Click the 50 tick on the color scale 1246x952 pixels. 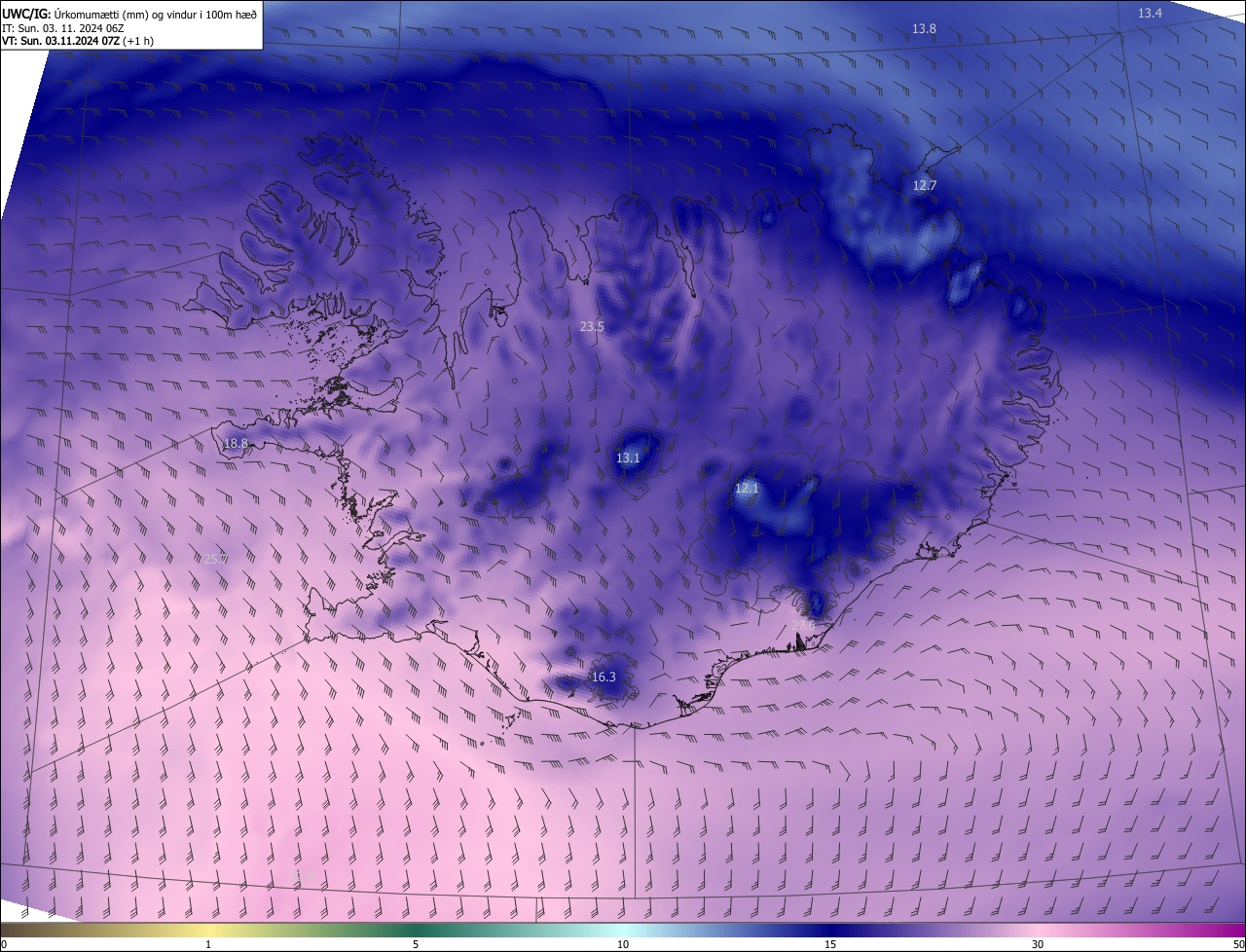tap(1238, 944)
